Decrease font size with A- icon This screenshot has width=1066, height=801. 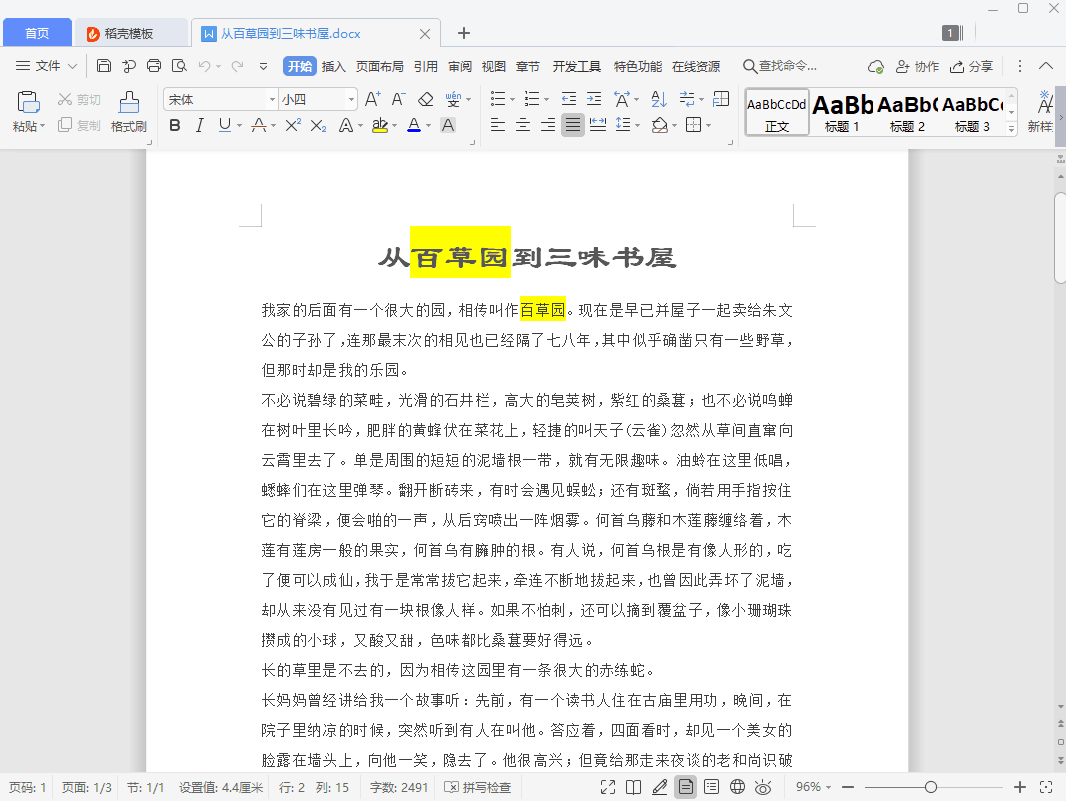click(398, 99)
